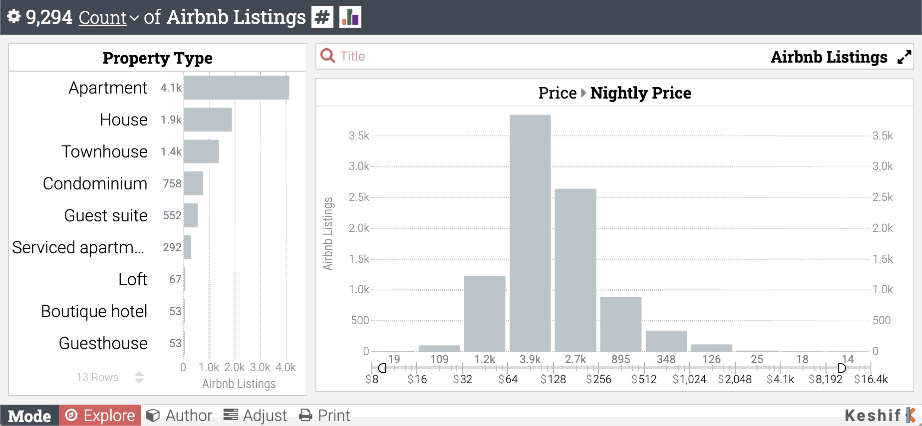Toggle the bar chart color icon
922x426 pixels.
point(350,17)
